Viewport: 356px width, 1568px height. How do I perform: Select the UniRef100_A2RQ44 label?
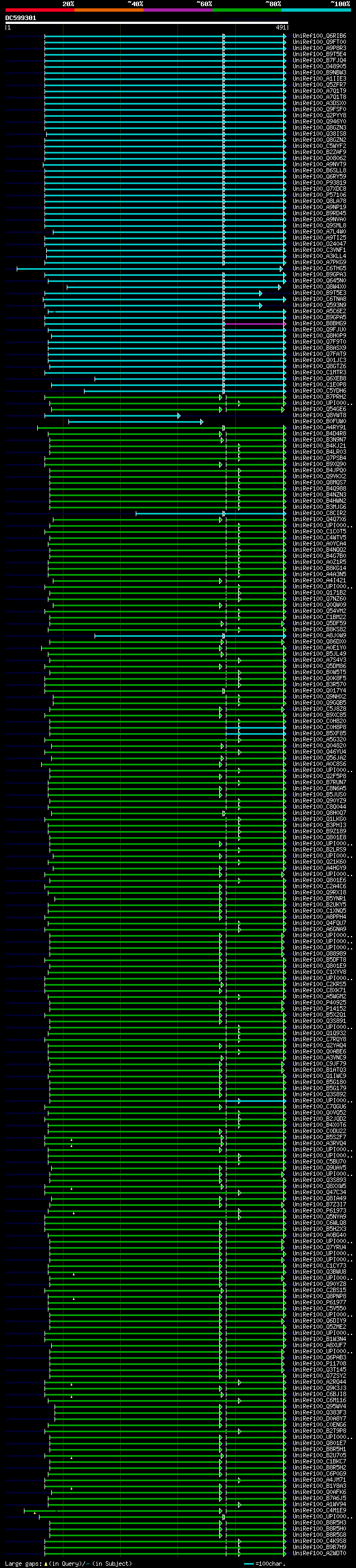point(319,1382)
